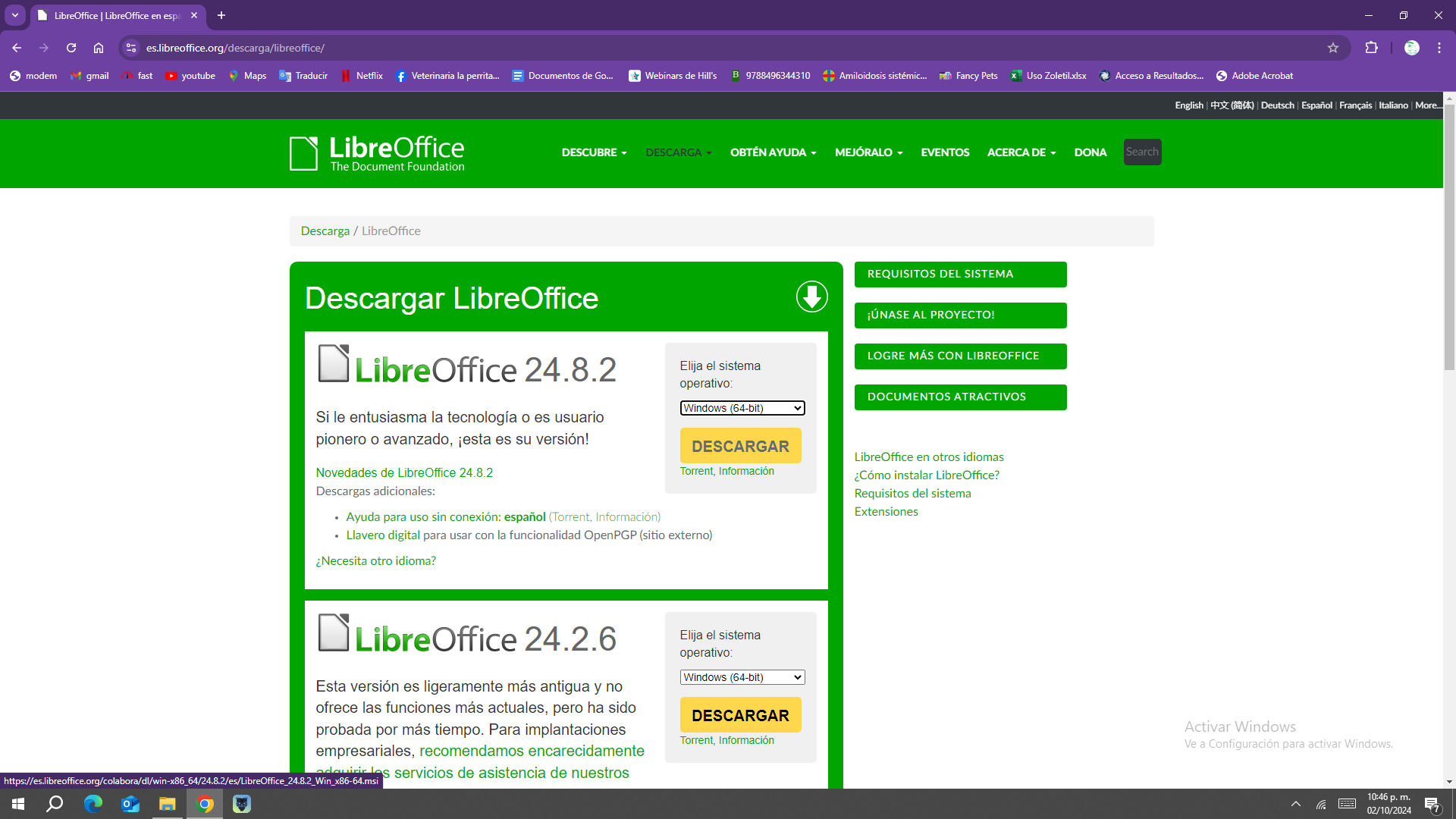Click ¡ÚNASE AL PROYECTO! button
Viewport: 1456px width, 819px height.
pyautogui.click(x=960, y=315)
